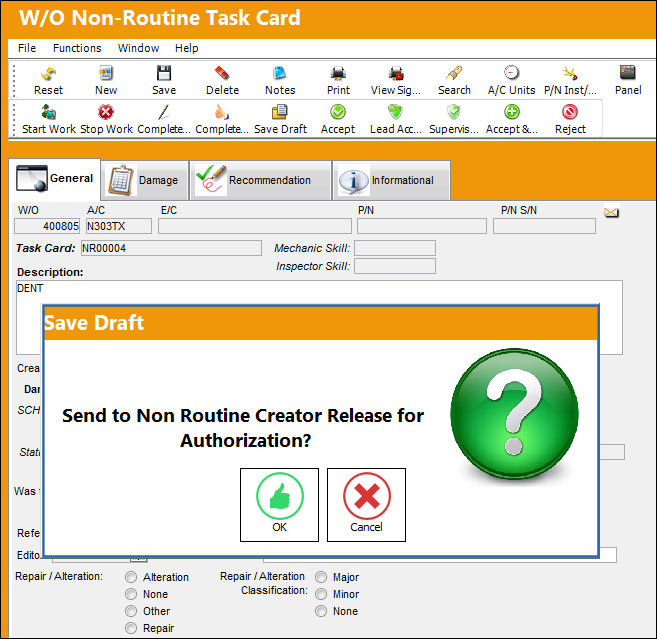Viewport: 657px width, 639px height.
Task: Click the empty E/C field
Action: [x=255, y=226]
